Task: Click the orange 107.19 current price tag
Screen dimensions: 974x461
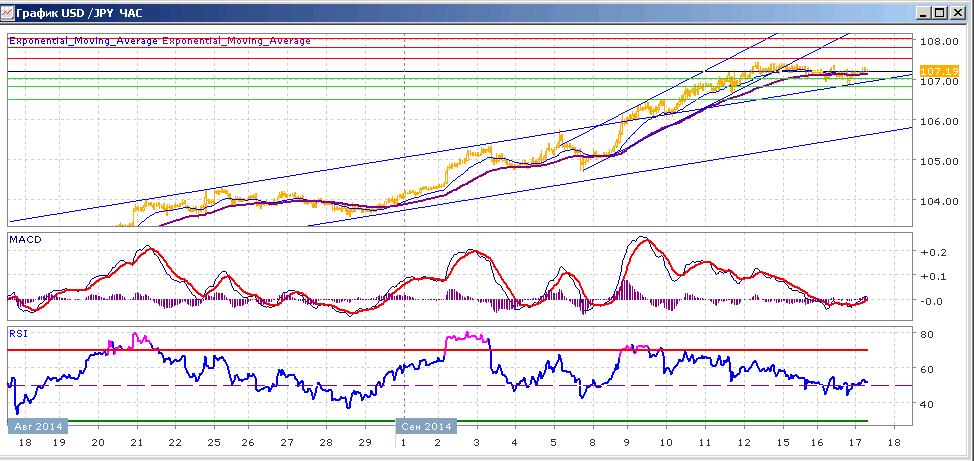Action: (934, 71)
